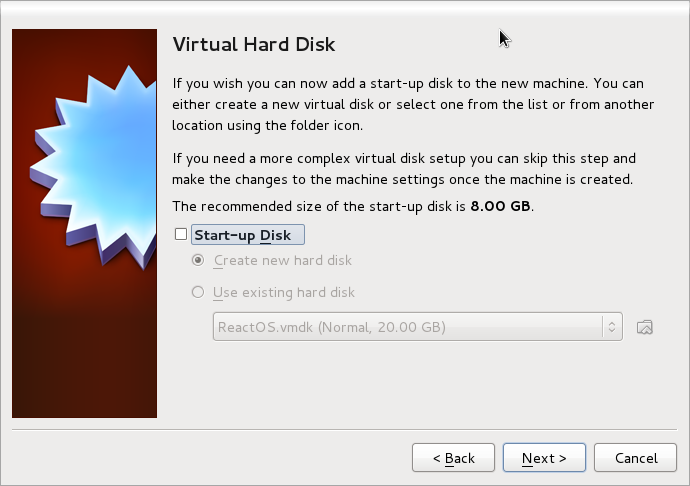
Task: Proceed with the Next button
Action: [x=544, y=458]
